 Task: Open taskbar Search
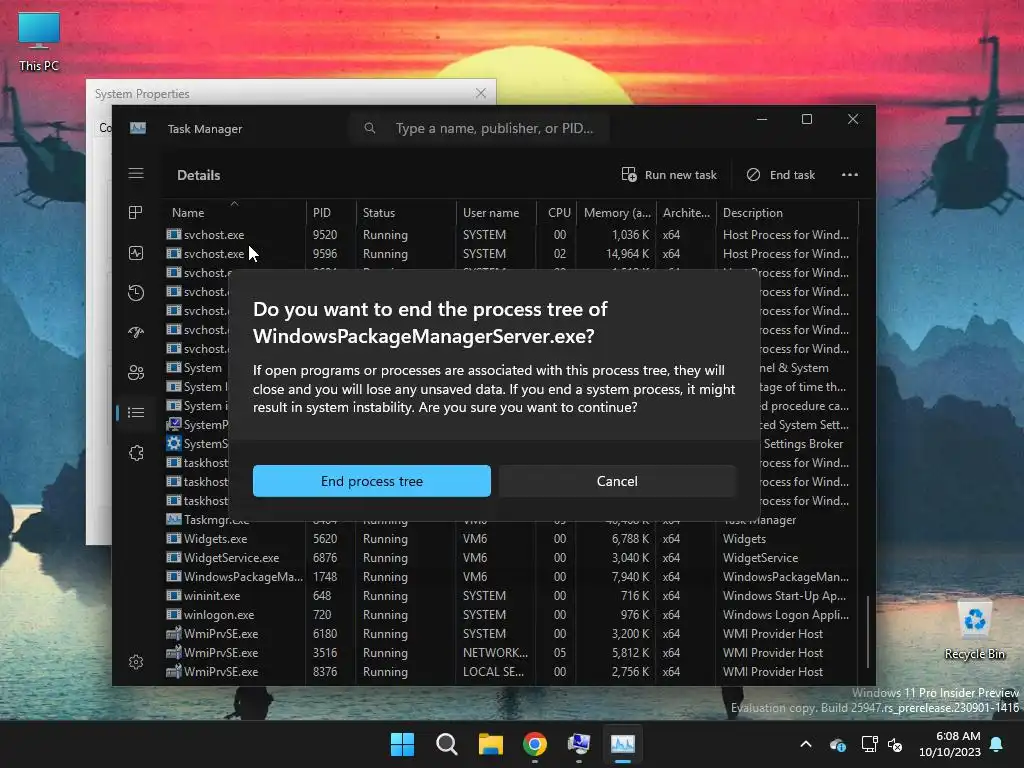click(447, 744)
